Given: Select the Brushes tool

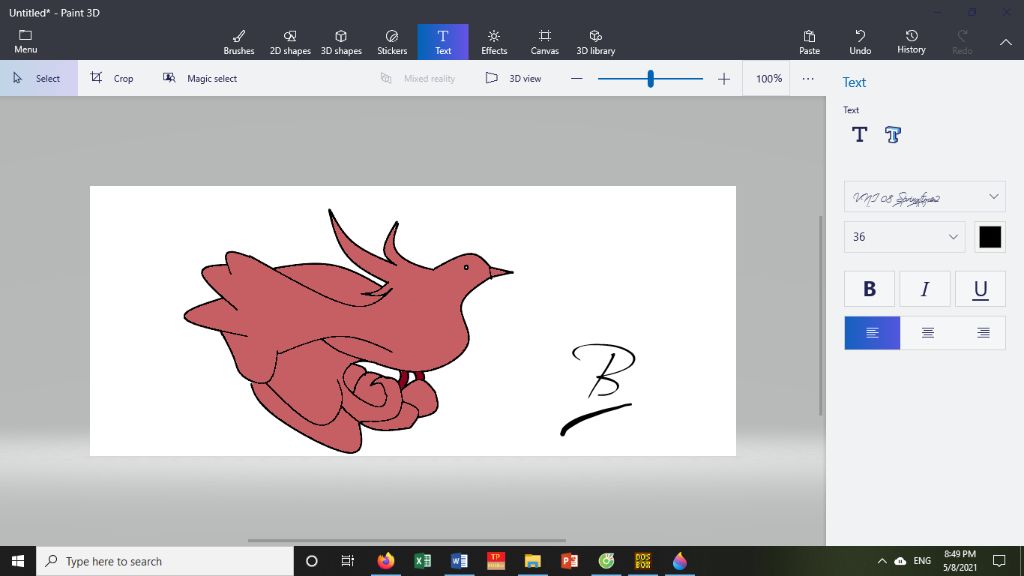Looking at the screenshot, I should tap(238, 42).
